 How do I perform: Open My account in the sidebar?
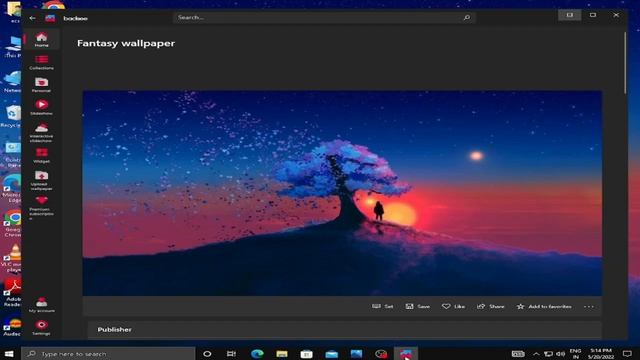tap(41, 305)
